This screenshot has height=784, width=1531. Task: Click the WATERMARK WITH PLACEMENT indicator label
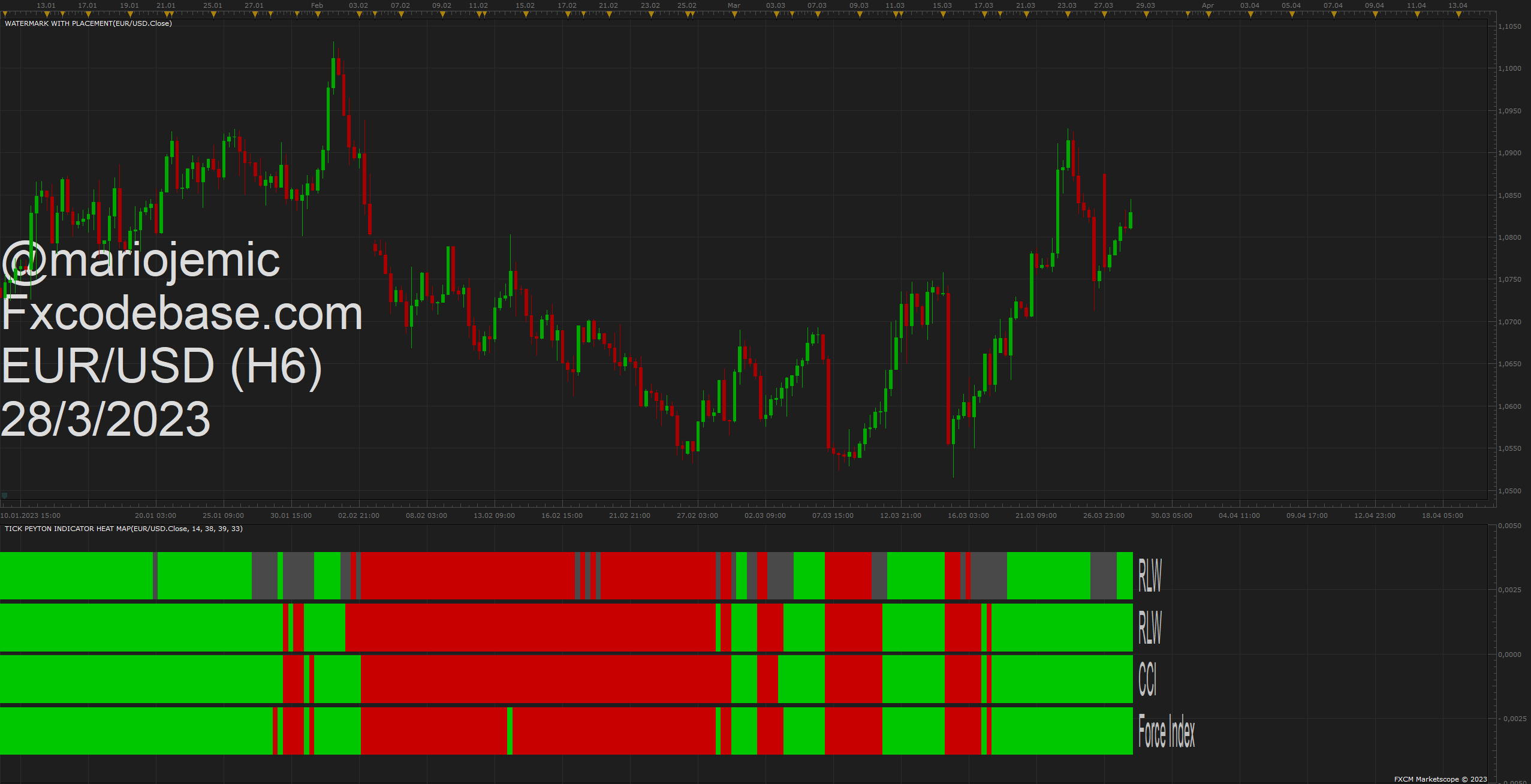(x=88, y=23)
